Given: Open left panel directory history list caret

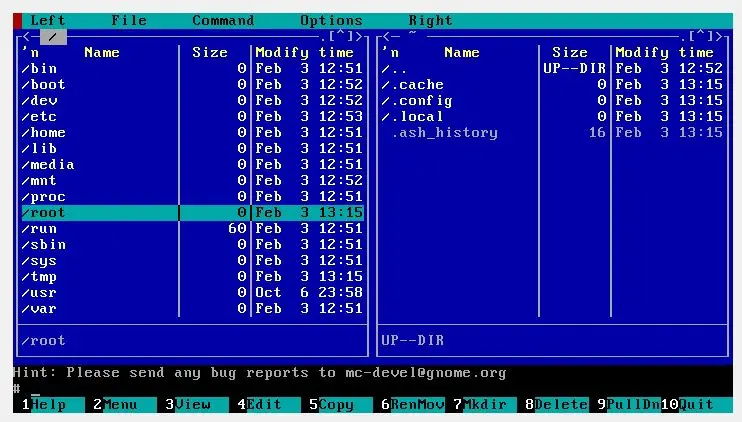Looking at the screenshot, I should coord(340,36).
